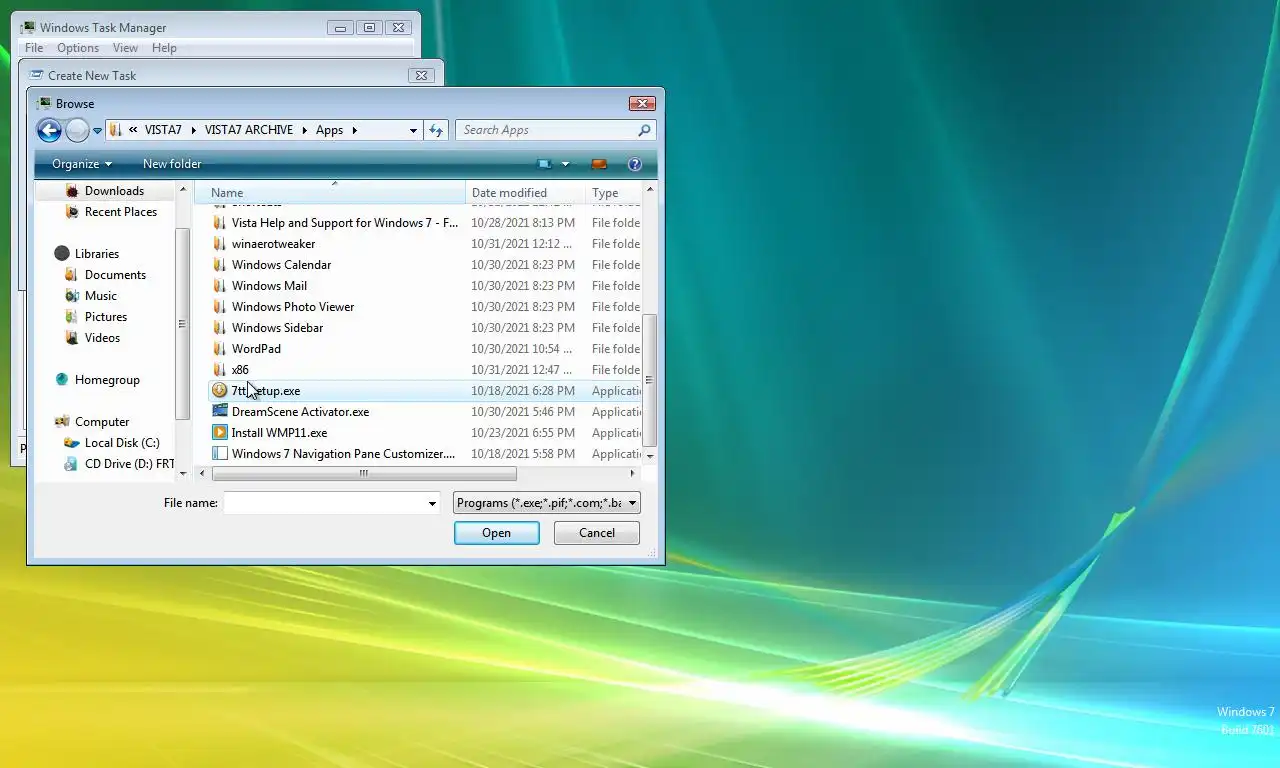Expand the arrow after VISTA7 ARCHIVE
Viewport: 1280px width, 768px height.
click(305, 130)
